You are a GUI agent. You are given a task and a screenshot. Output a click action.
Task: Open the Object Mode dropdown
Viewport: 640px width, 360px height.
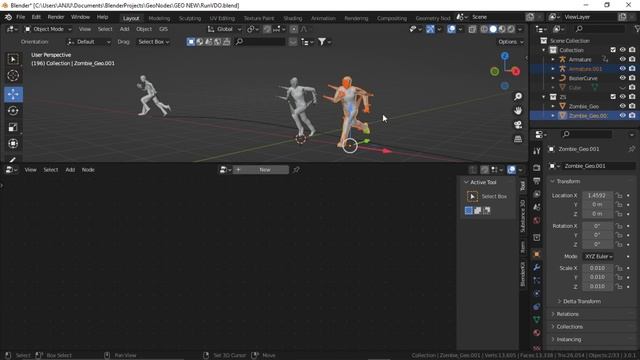pyautogui.click(x=48, y=29)
